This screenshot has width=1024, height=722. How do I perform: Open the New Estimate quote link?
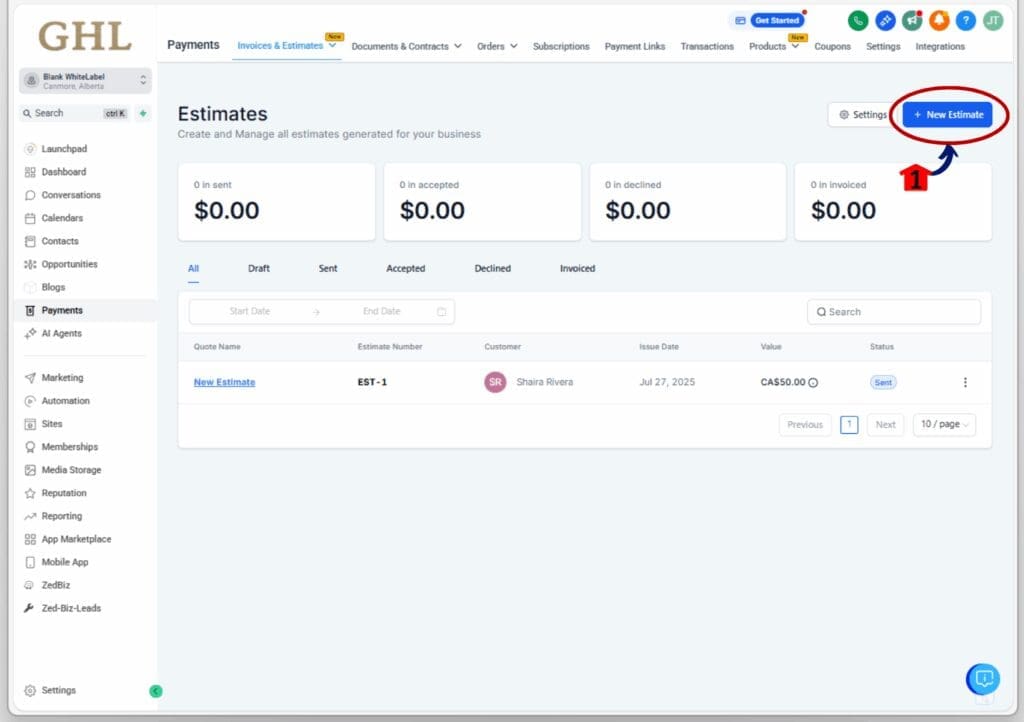(224, 382)
